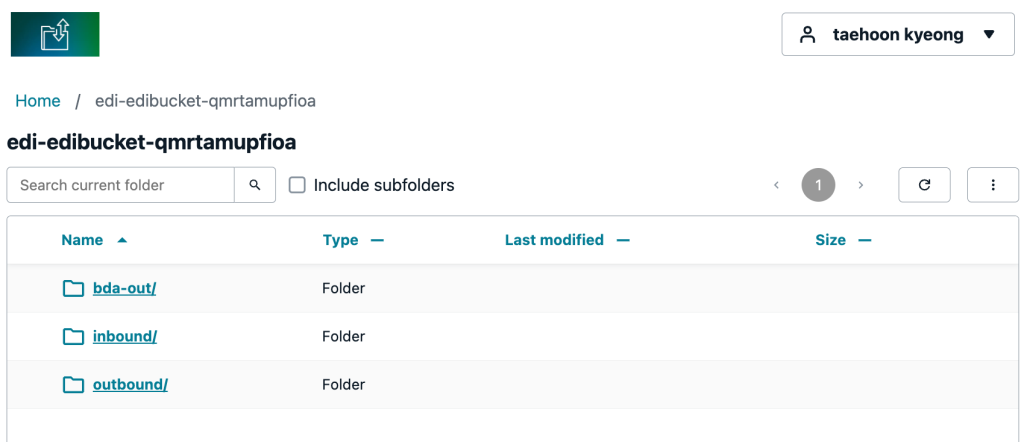Go to next page arrow
Image resolution: width=1024 pixels, height=442 pixels.
861,185
